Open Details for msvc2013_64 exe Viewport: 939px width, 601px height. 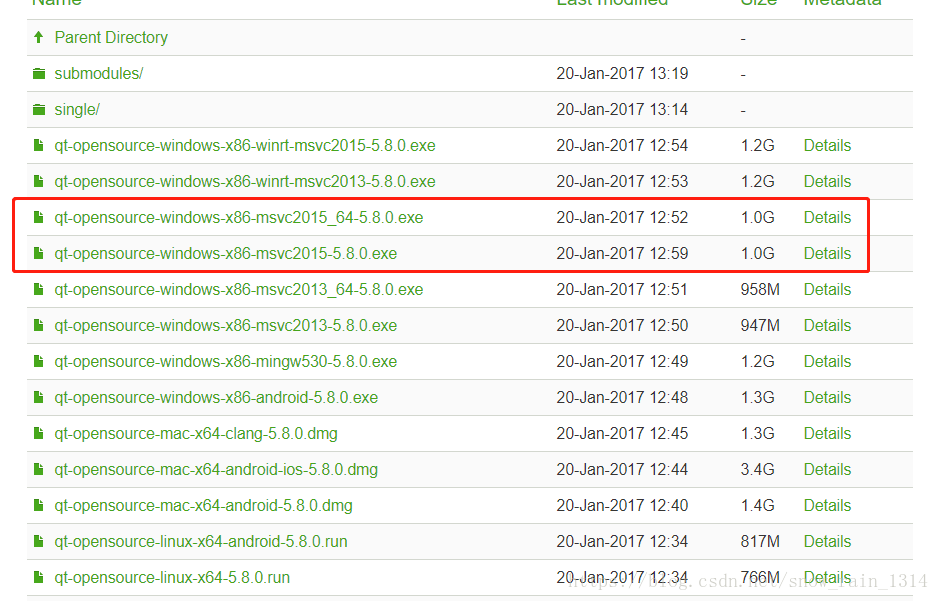click(x=827, y=290)
